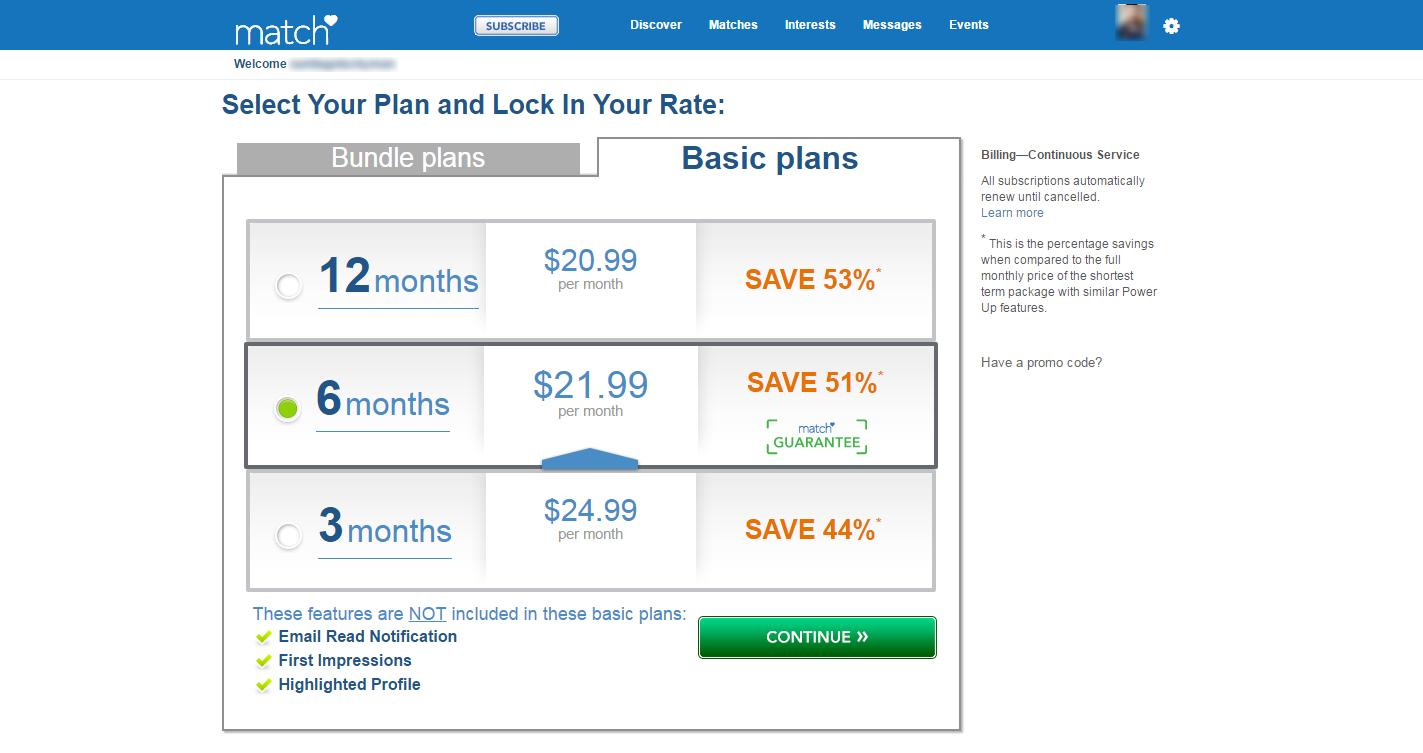Click the checkmark beside Highlighted Profile
Image resolution: width=1423 pixels, height=753 pixels.
click(x=263, y=684)
